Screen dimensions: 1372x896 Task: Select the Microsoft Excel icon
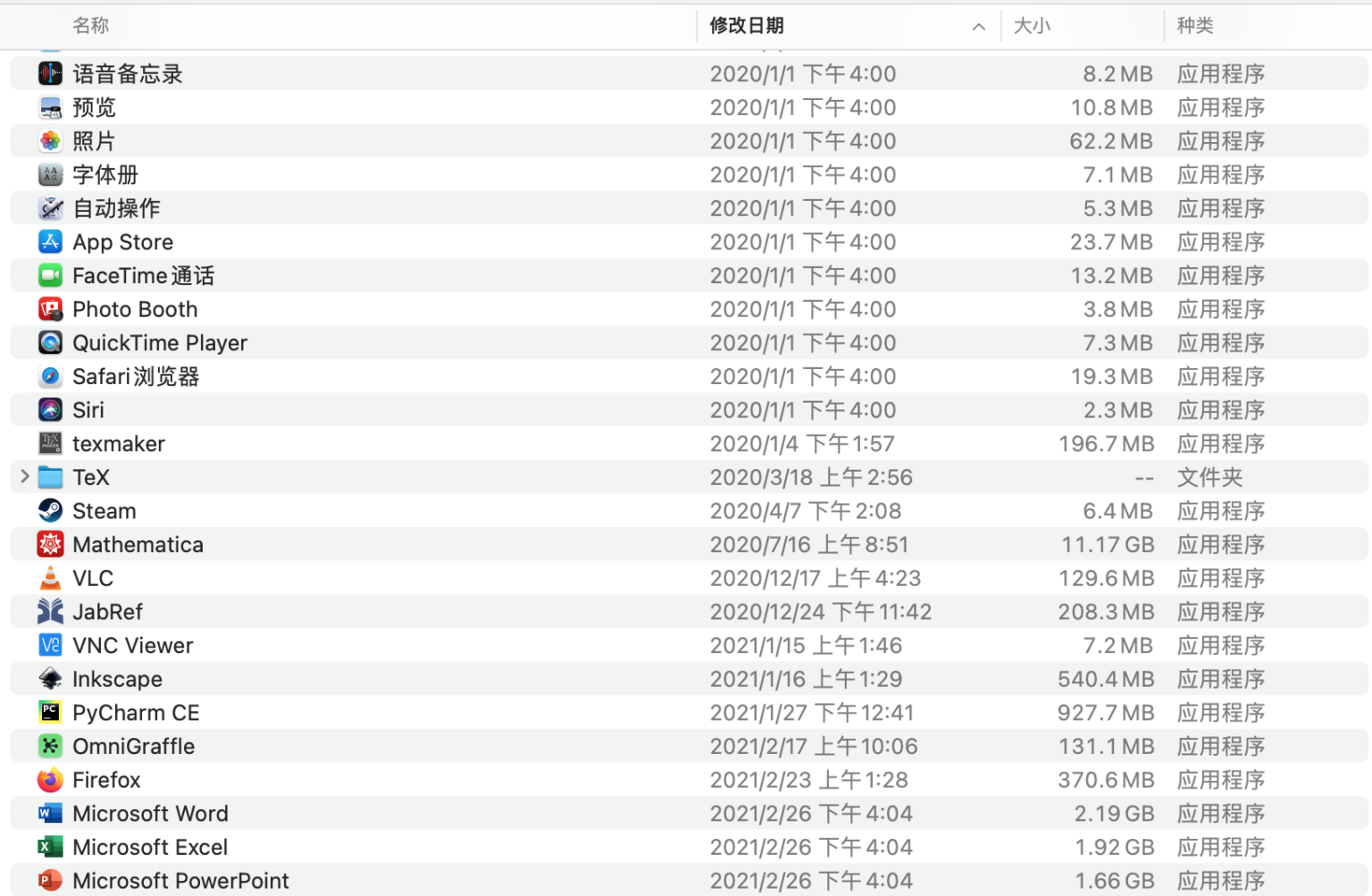[50, 847]
